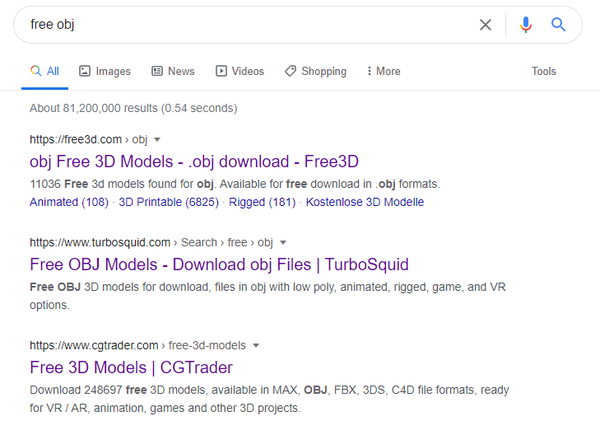
Task: Click the Shopping tag icon
Action: [x=290, y=72]
